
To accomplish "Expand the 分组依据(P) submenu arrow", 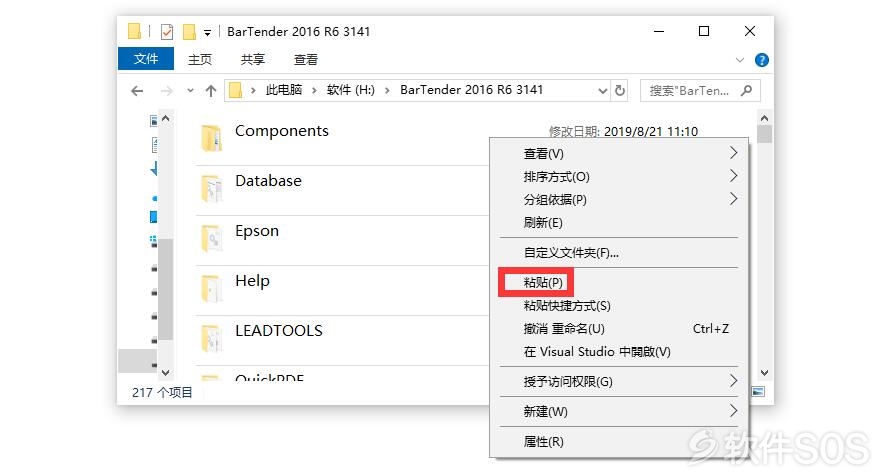I will click(733, 199).
